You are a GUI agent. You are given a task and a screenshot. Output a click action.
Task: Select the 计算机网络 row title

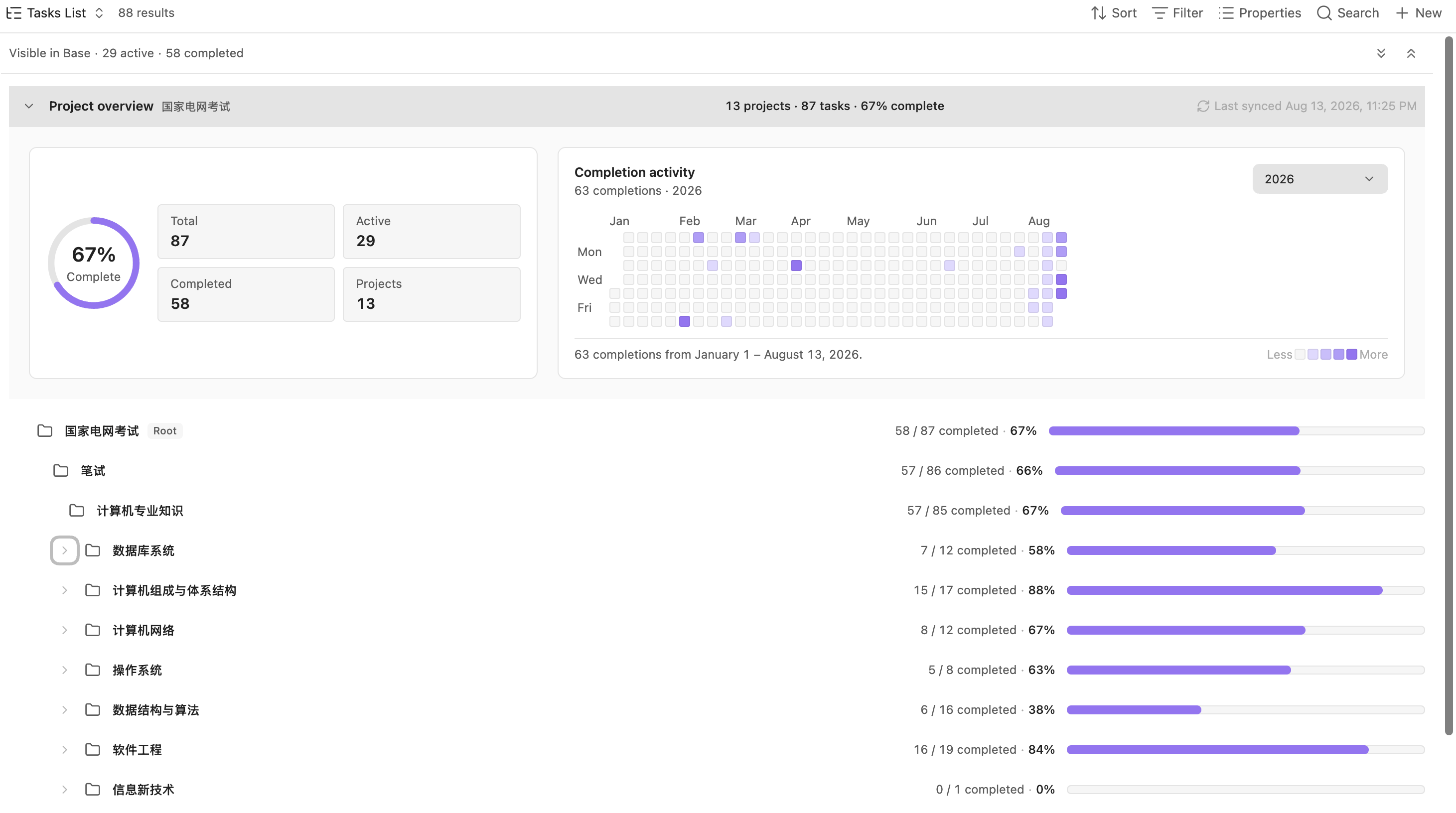143,630
